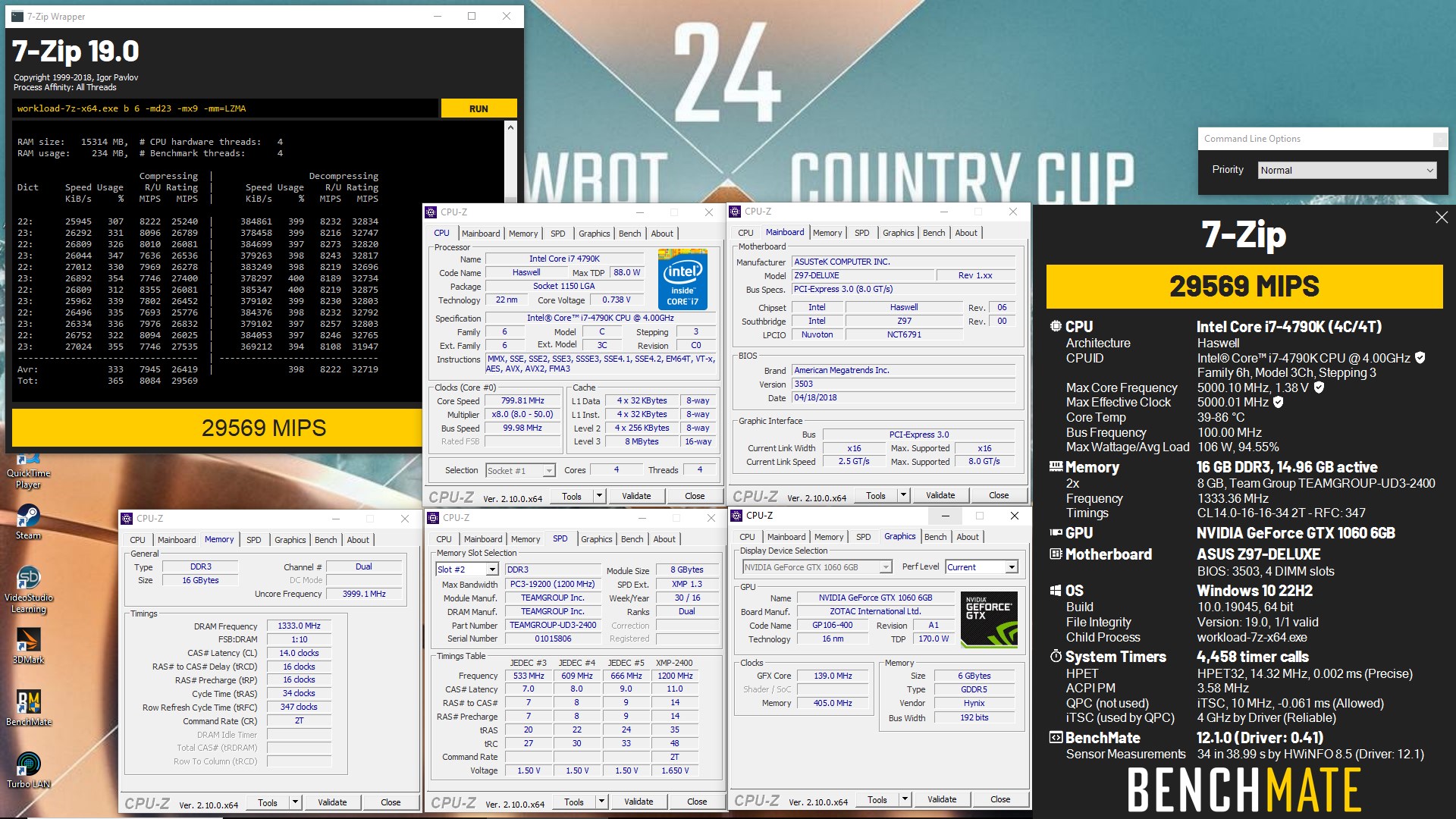Image resolution: width=1456 pixels, height=819 pixels.
Task: Click the Memory section icon in BenchMate
Action: click(1056, 467)
